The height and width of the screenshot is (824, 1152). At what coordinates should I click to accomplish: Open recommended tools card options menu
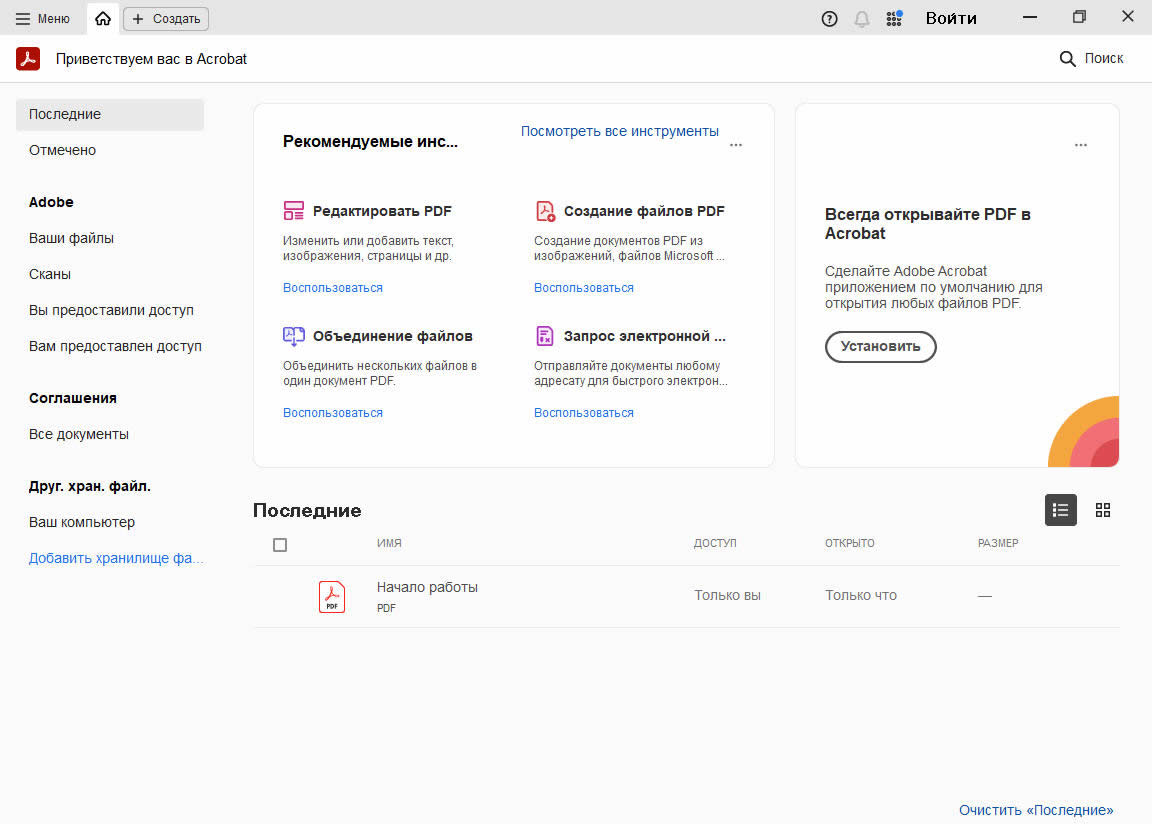click(736, 145)
